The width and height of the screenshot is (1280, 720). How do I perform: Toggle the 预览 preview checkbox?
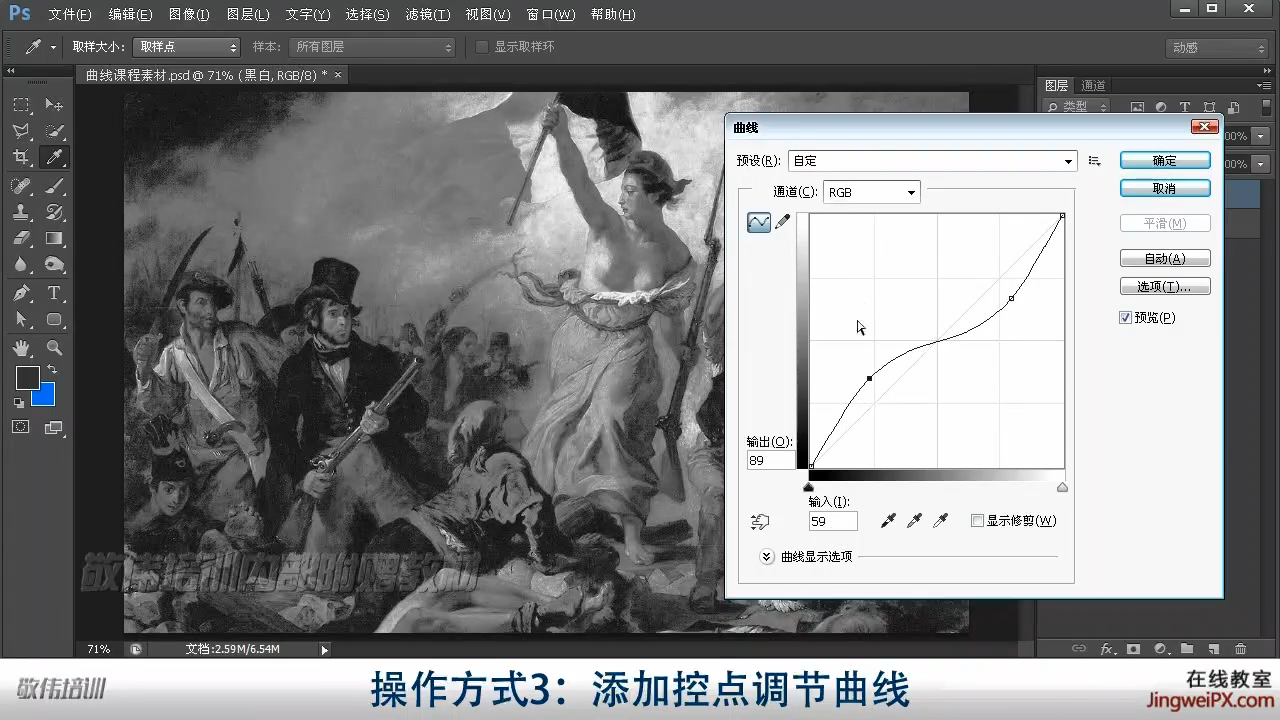point(1126,318)
